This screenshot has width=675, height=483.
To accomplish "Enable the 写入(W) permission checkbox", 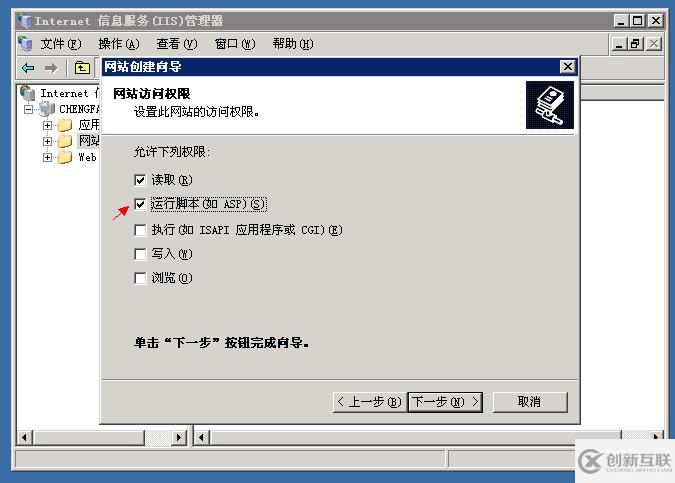I will click(140, 254).
